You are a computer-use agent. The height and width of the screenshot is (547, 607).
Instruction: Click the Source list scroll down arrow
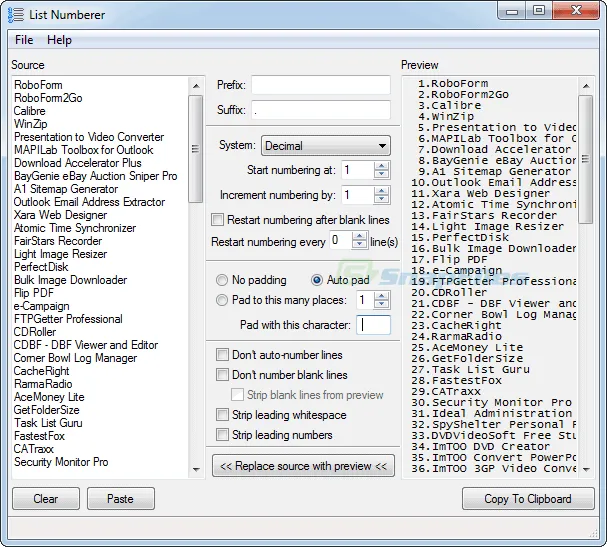pyautogui.click(x=196, y=470)
